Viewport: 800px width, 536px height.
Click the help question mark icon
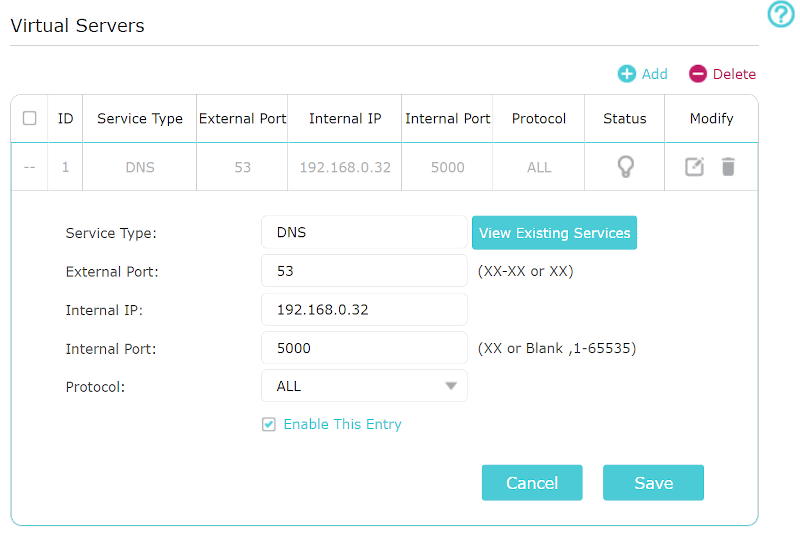pos(780,14)
